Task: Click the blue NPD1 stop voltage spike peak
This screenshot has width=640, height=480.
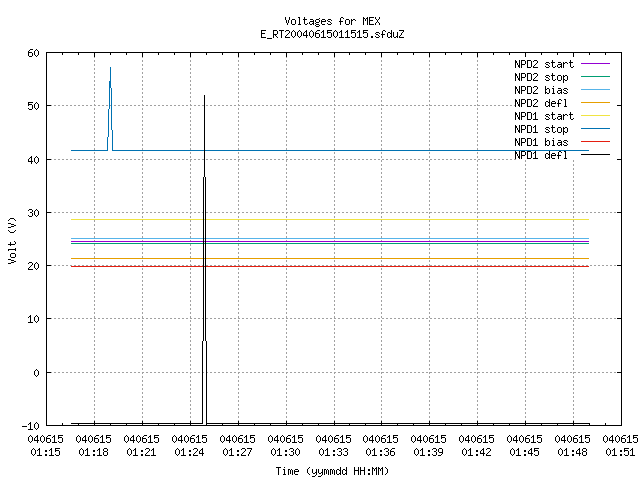Action: pos(111,68)
